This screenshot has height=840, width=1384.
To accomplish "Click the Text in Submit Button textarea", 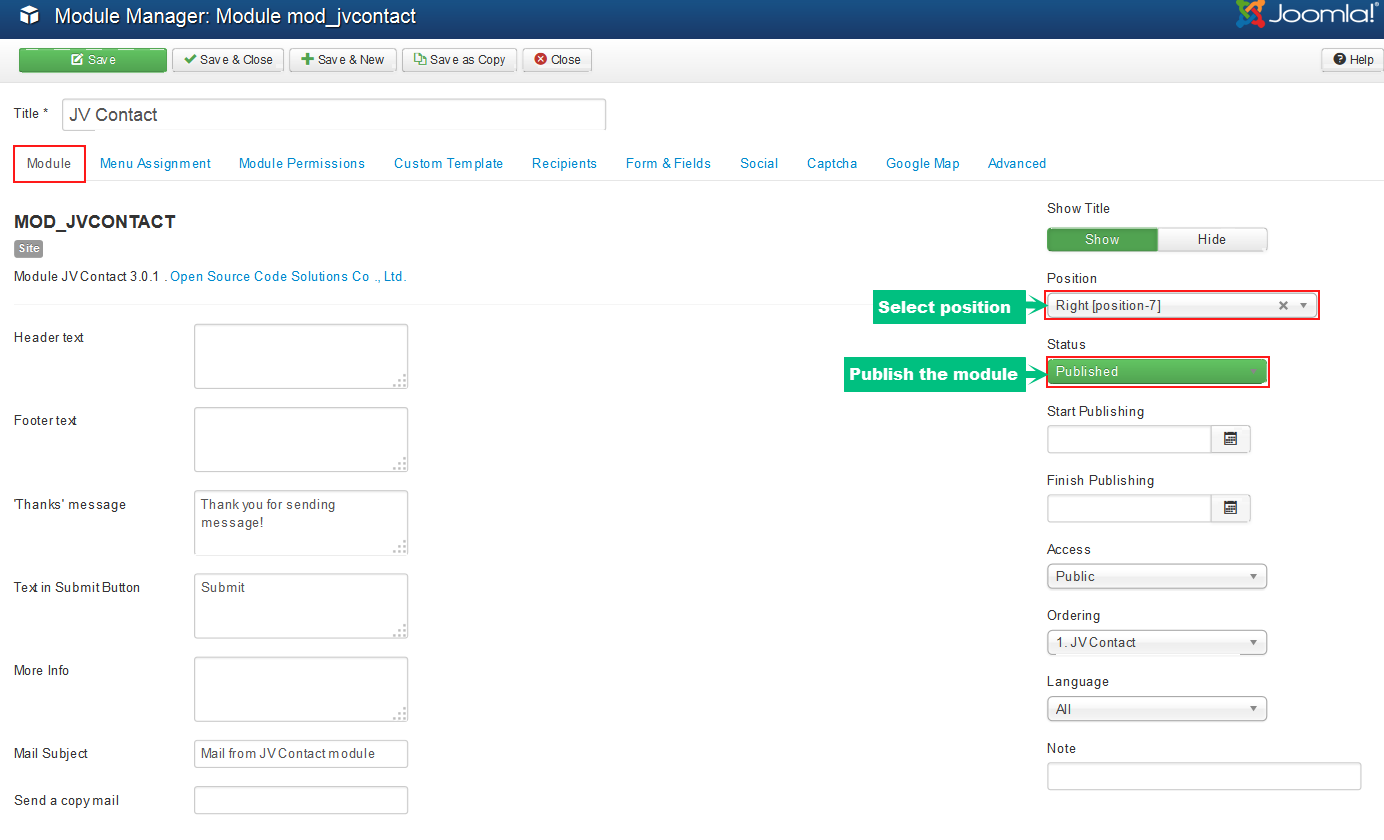I will 301,605.
